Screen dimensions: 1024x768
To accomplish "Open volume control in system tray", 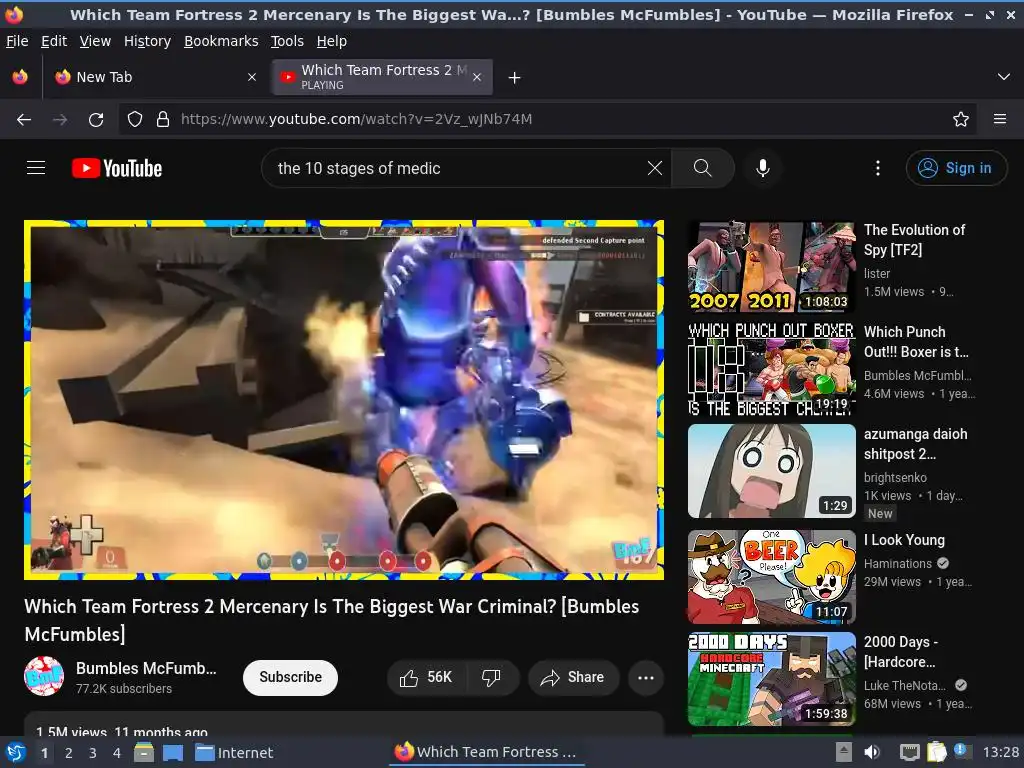I will (x=872, y=752).
